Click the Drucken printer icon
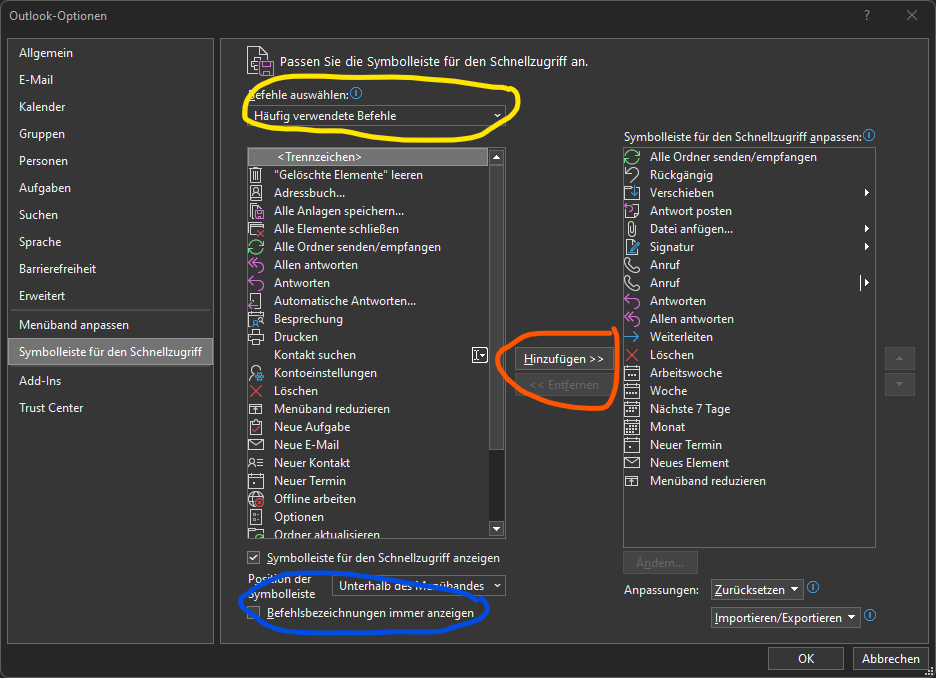 click(x=256, y=337)
